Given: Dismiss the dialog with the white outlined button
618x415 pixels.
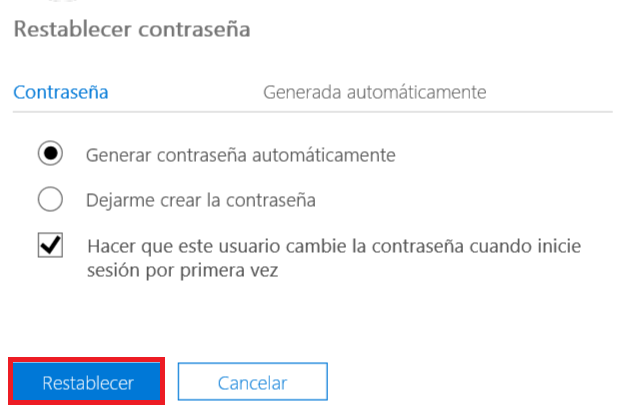Looking at the screenshot, I should coord(252,382).
